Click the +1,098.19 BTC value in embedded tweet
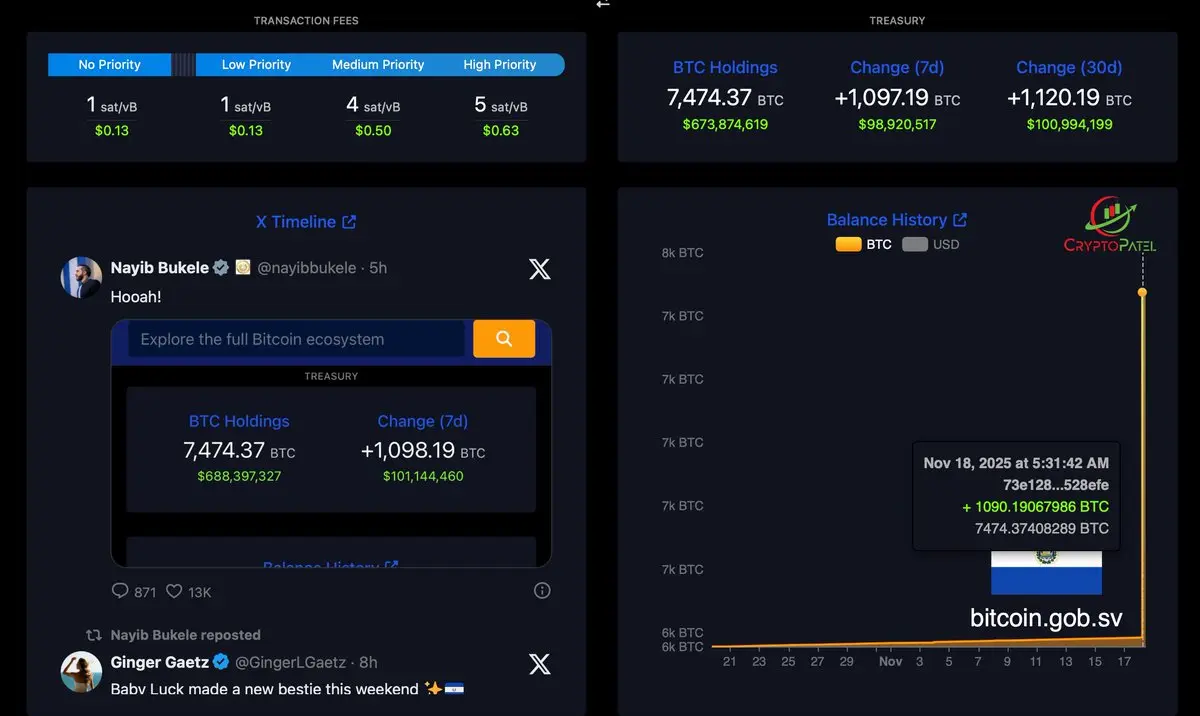Screen dimensions: 1200x716 coord(422,451)
